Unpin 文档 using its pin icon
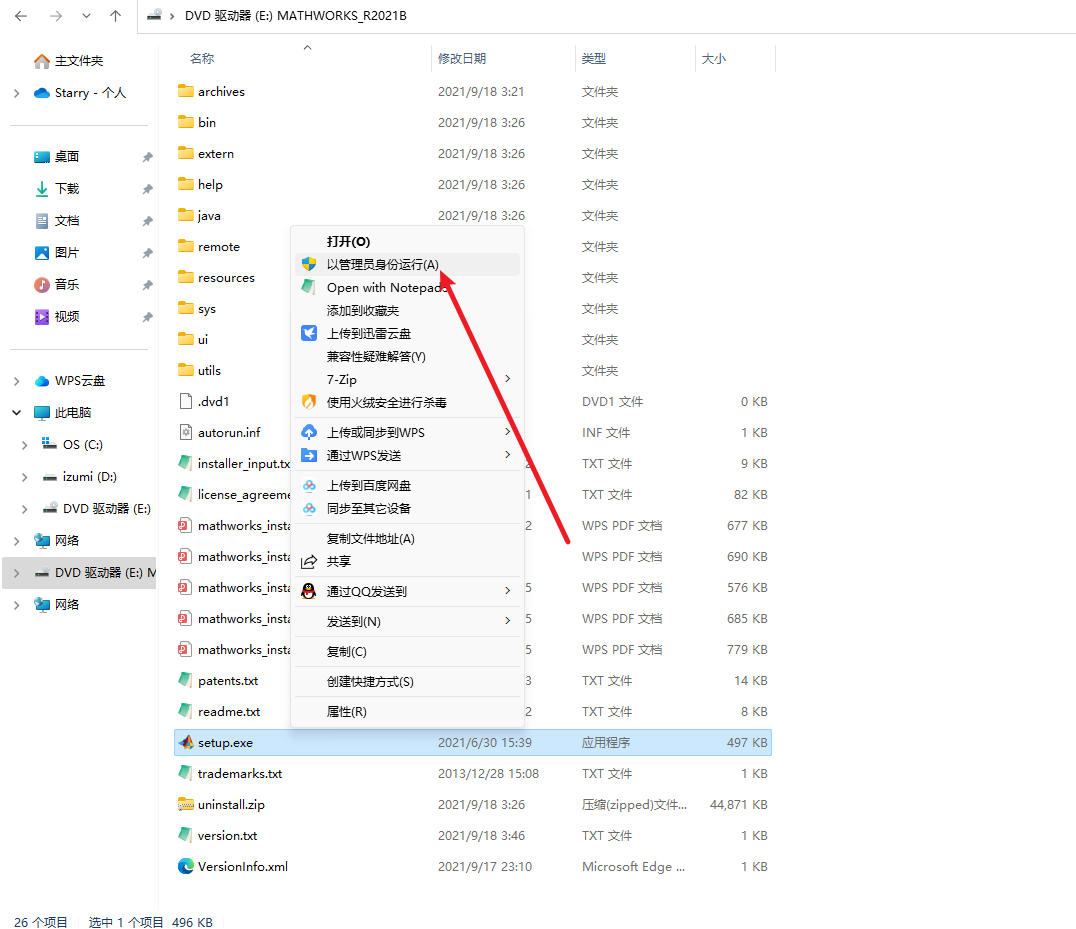 click(x=147, y=221)
